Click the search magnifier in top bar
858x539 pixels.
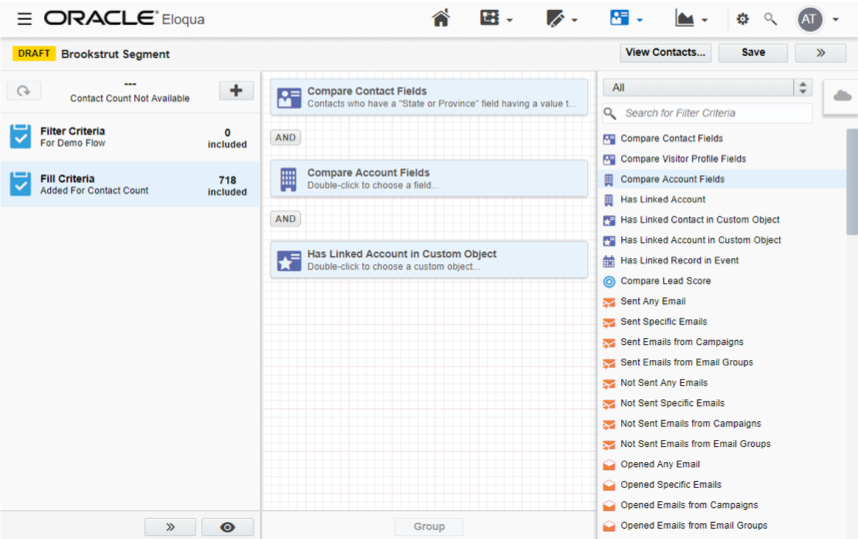[x=770, y=19]
